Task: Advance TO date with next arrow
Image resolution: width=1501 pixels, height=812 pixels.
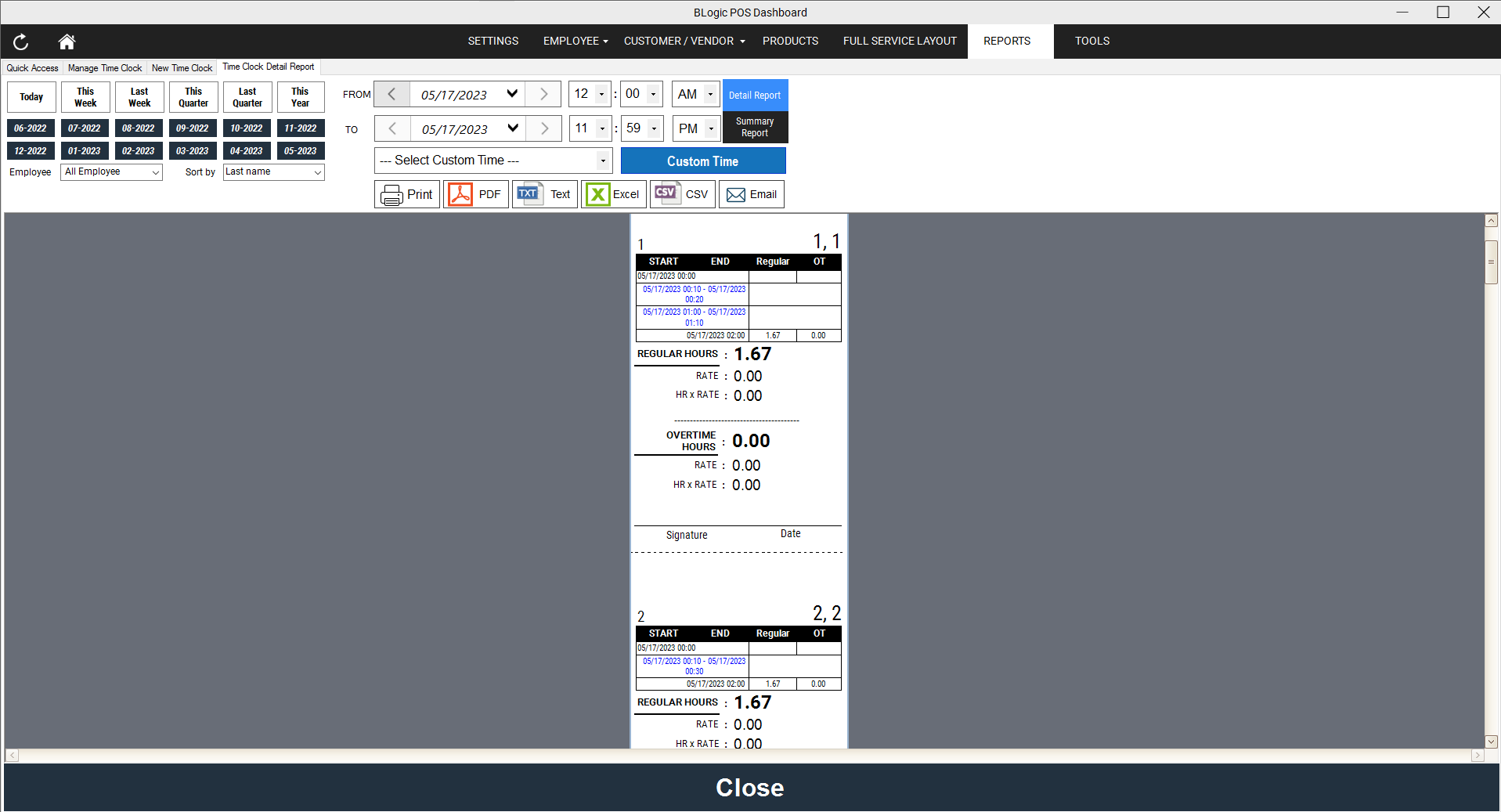Action: click(x=545, y=128)
